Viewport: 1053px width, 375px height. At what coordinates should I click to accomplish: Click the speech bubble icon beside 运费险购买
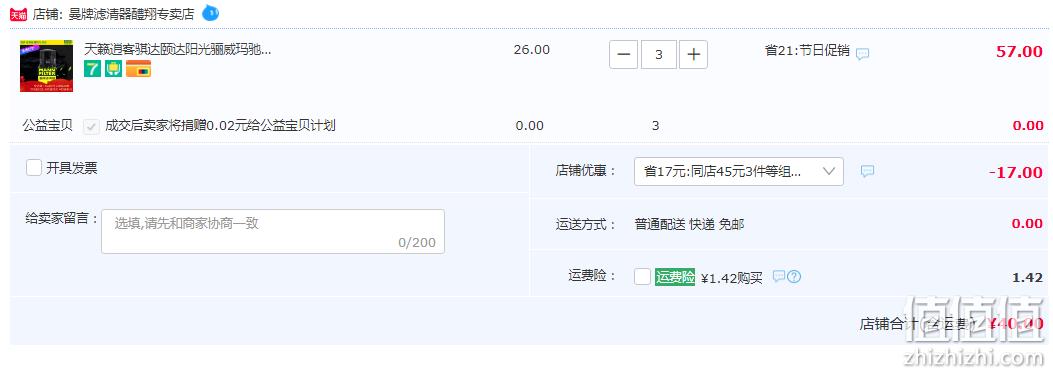coord(778,276)
